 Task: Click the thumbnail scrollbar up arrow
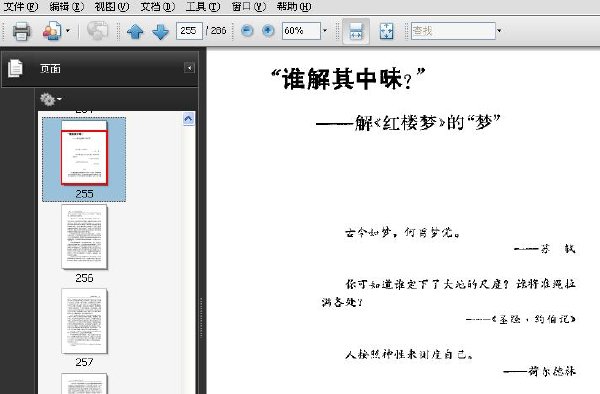click(188, 119)
